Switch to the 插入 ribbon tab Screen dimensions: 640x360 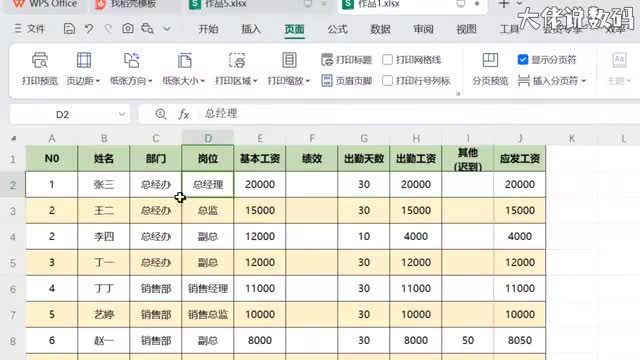[251, 29]
